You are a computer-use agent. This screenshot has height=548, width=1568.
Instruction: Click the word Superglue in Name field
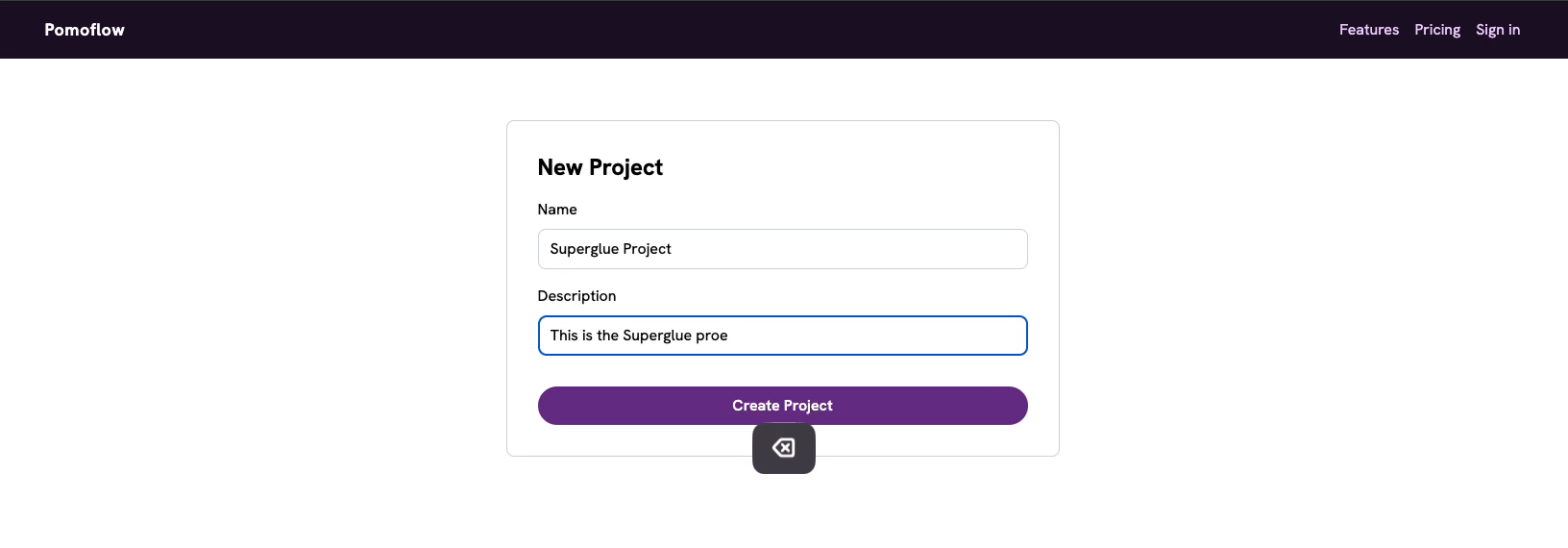pyautogui.click(x=583, y=249)
